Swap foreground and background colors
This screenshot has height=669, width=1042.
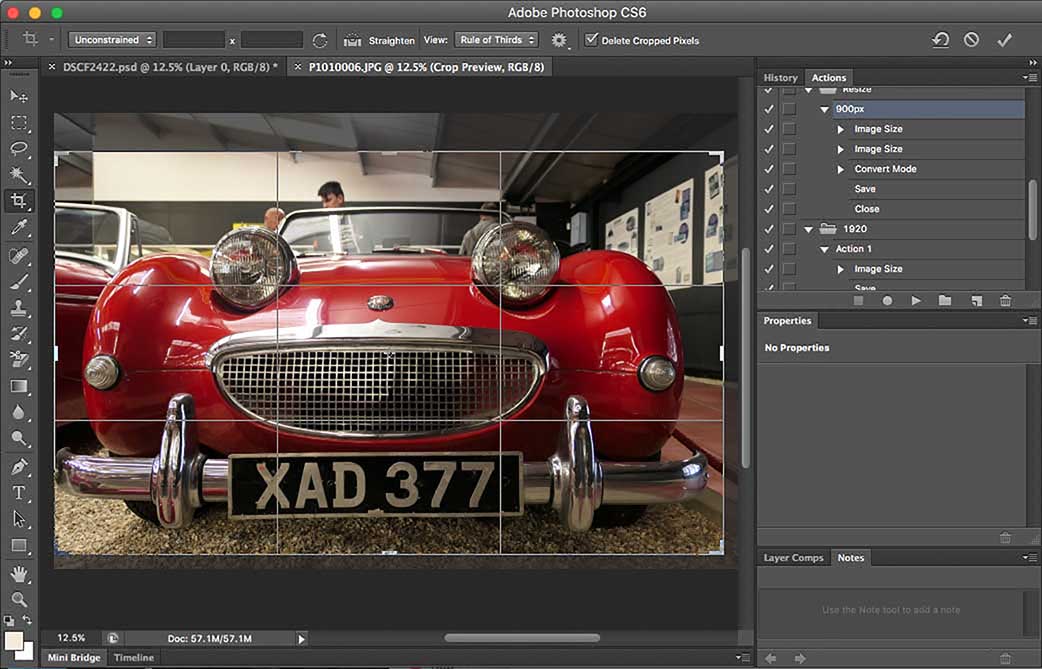27,620
